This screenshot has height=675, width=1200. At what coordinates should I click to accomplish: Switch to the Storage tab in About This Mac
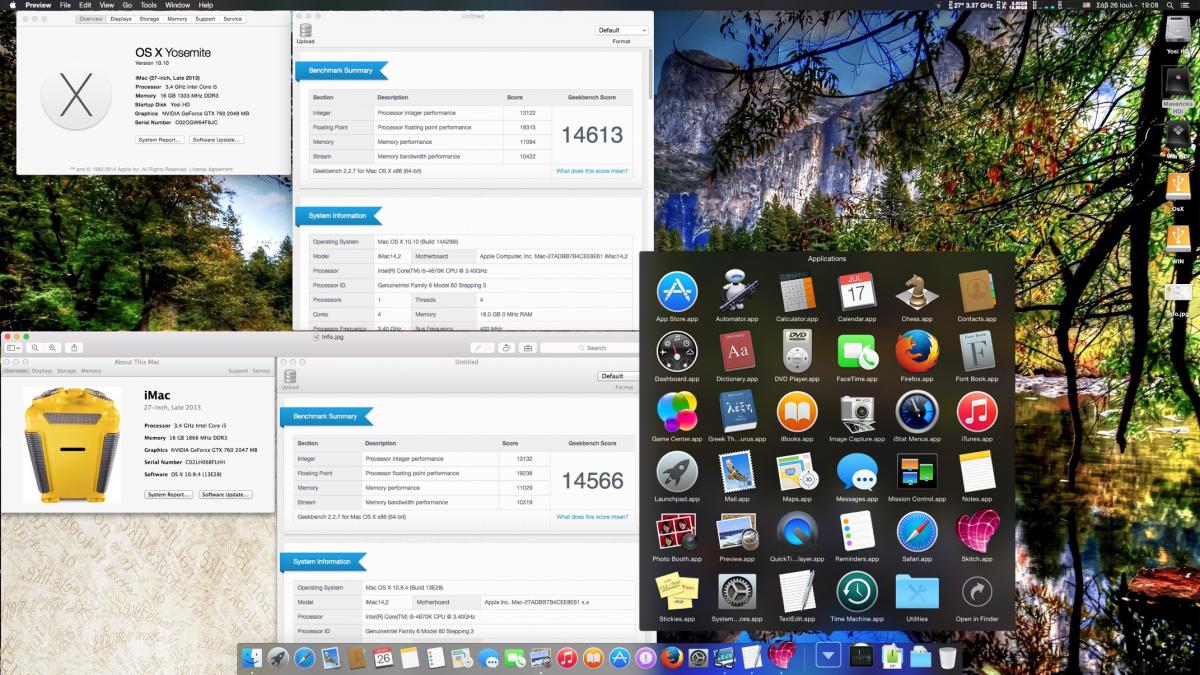coord(149,19)
